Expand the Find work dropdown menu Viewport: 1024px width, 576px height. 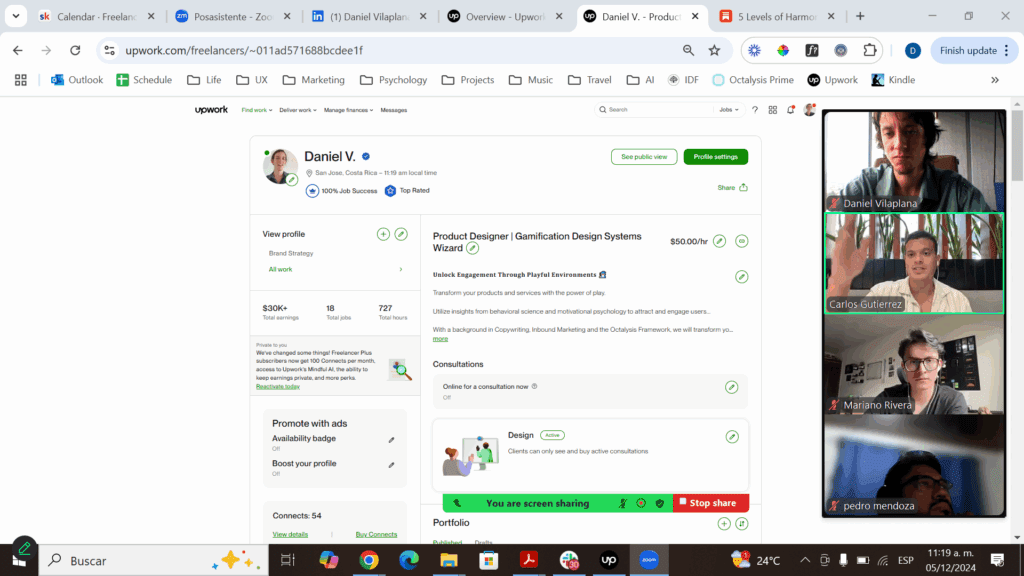[257, 110]
